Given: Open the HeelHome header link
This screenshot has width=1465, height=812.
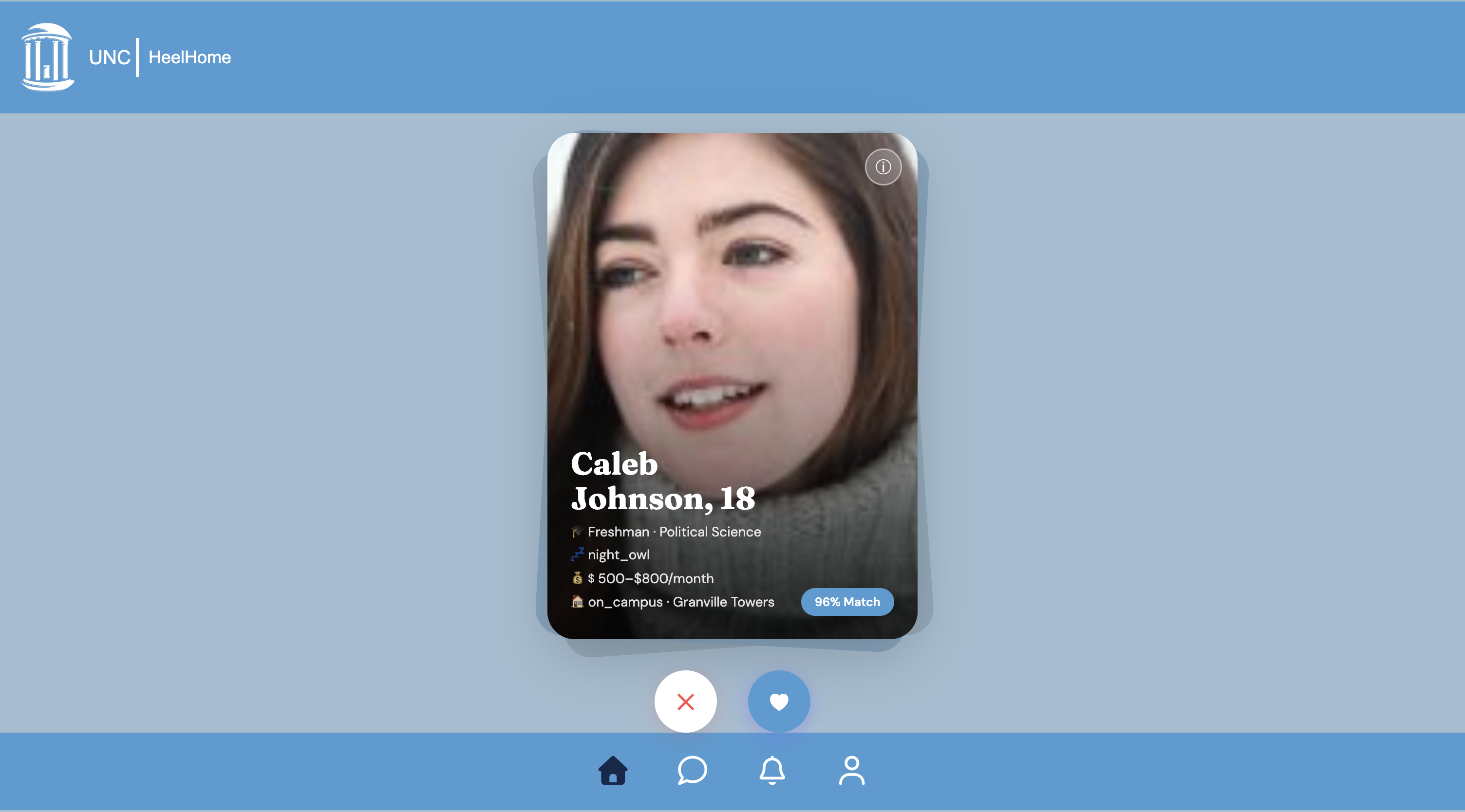Looking at the screenshot, I should pos(189,57).
